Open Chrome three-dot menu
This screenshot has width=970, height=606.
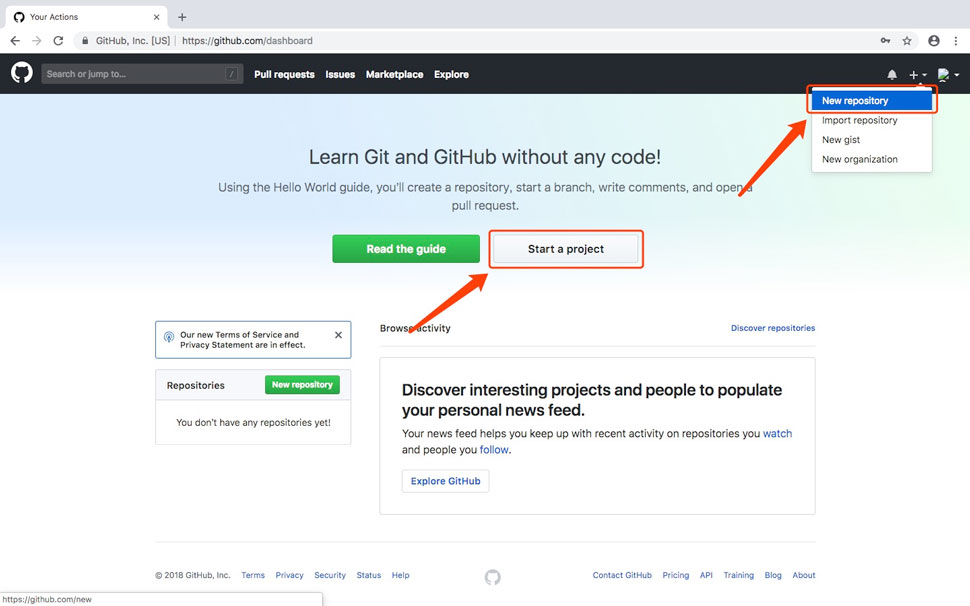[x=956, y=41]
